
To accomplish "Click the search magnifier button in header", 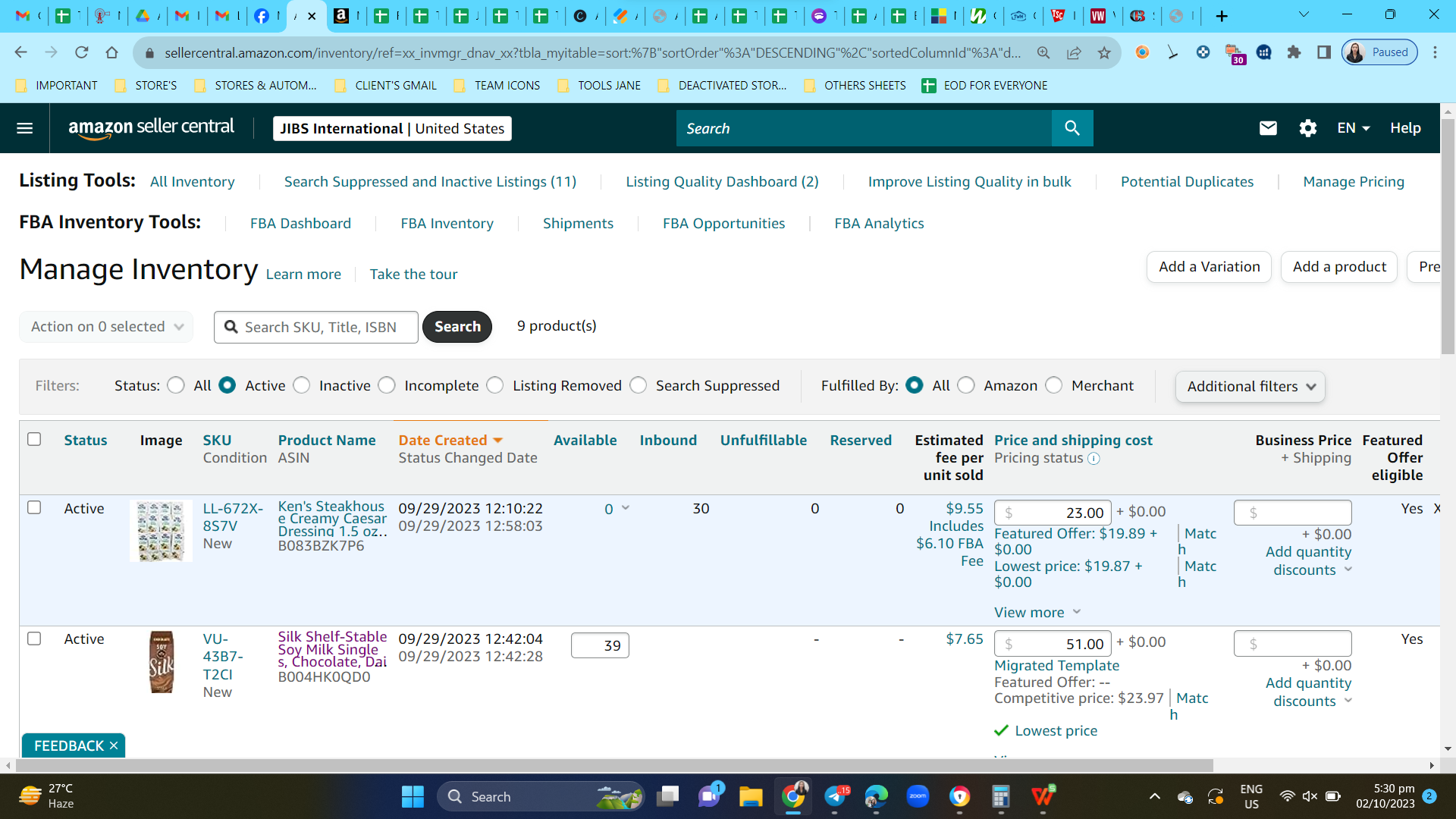I will pos(1072,128).
